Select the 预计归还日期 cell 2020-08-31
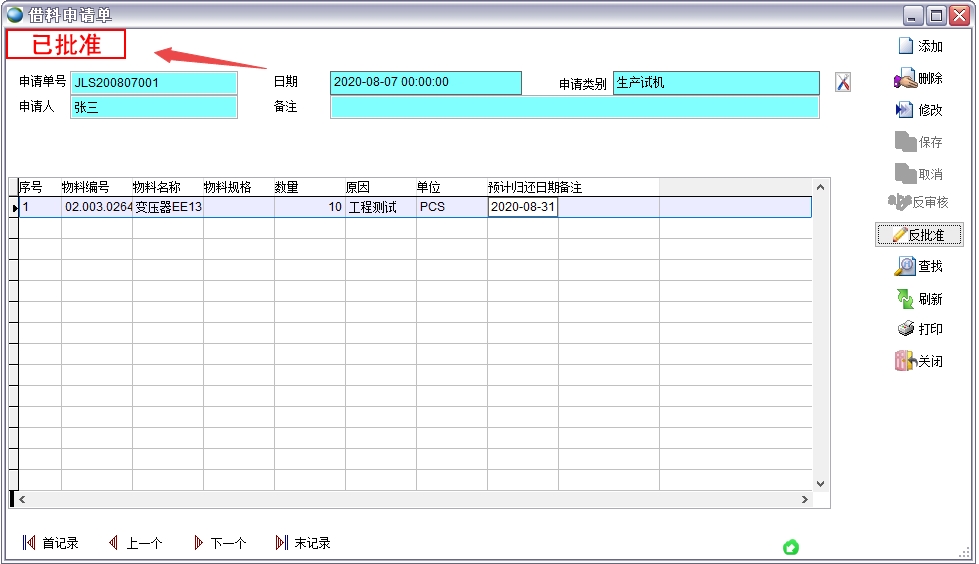Image resolution: width=979 pixels, height=564 pixels. pyautogui.click(x=522, y=207)
